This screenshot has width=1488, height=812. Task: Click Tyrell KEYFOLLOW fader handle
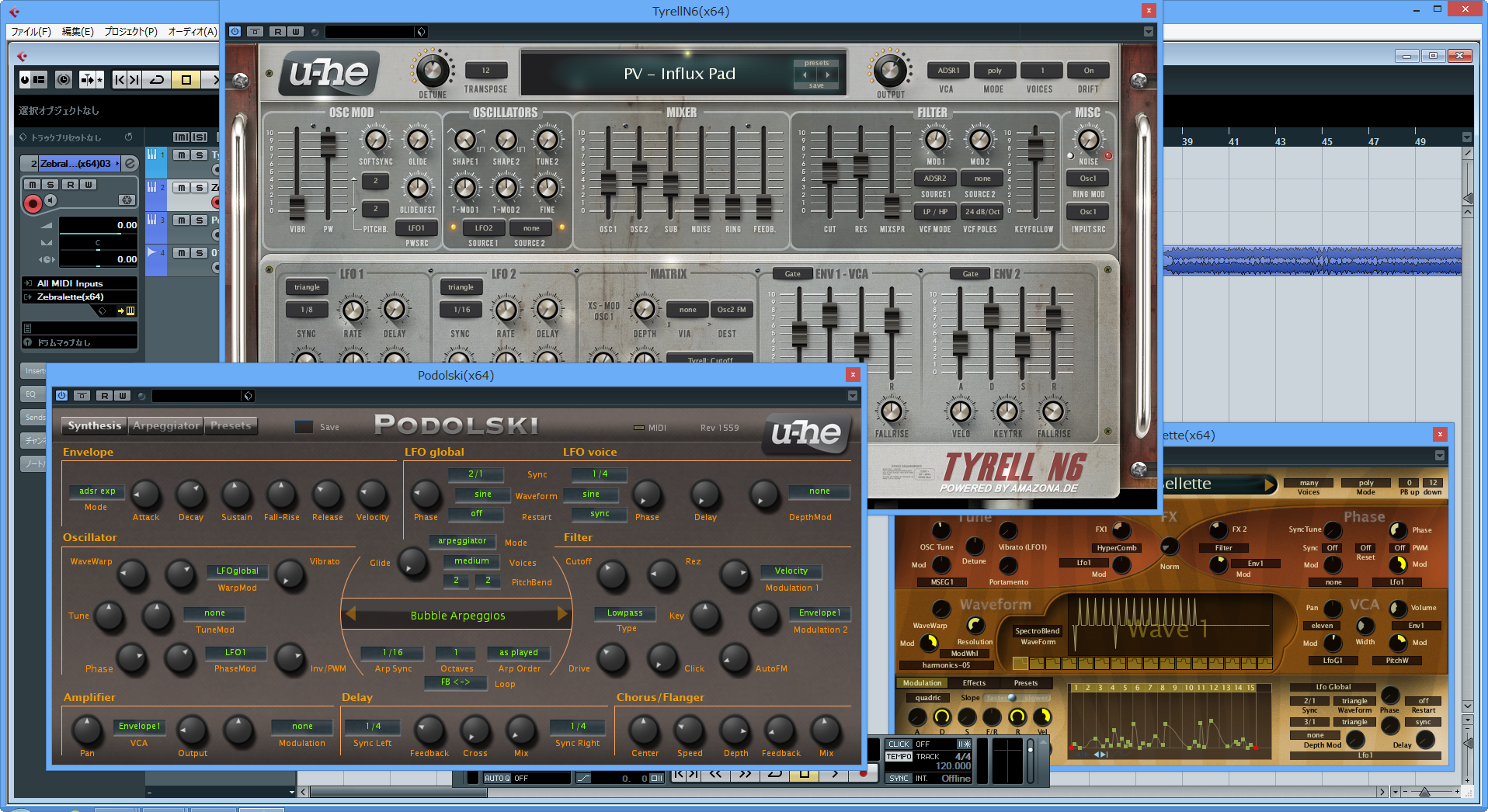(1035, 149)
